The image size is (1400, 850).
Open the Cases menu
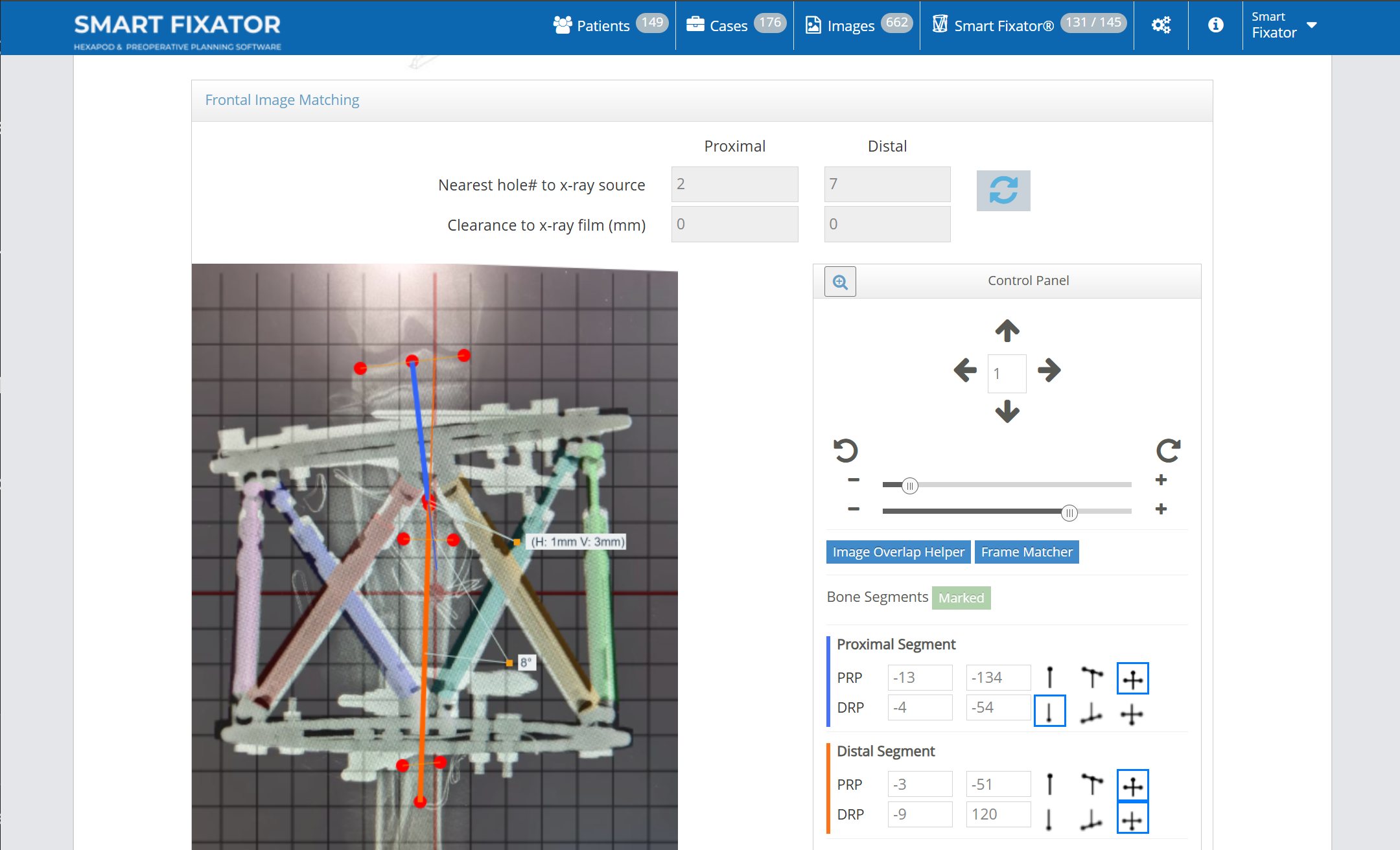click(x=736, y=25)
